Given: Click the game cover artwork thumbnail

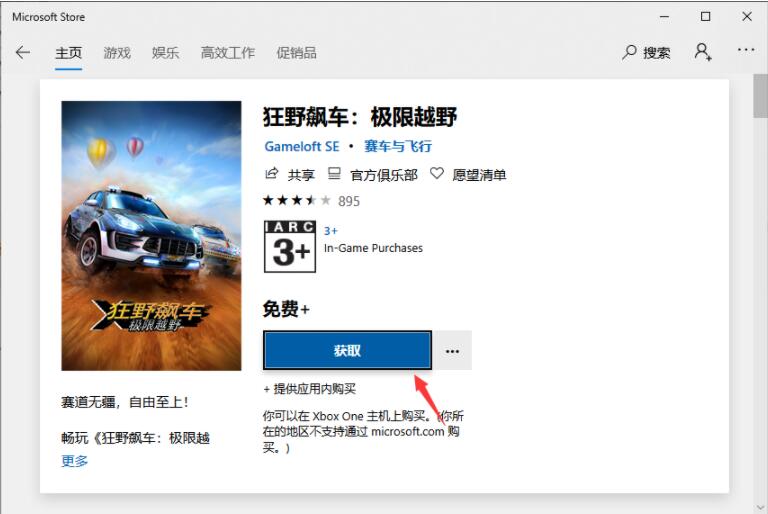Looking at the screenshot, I should 151,236.
